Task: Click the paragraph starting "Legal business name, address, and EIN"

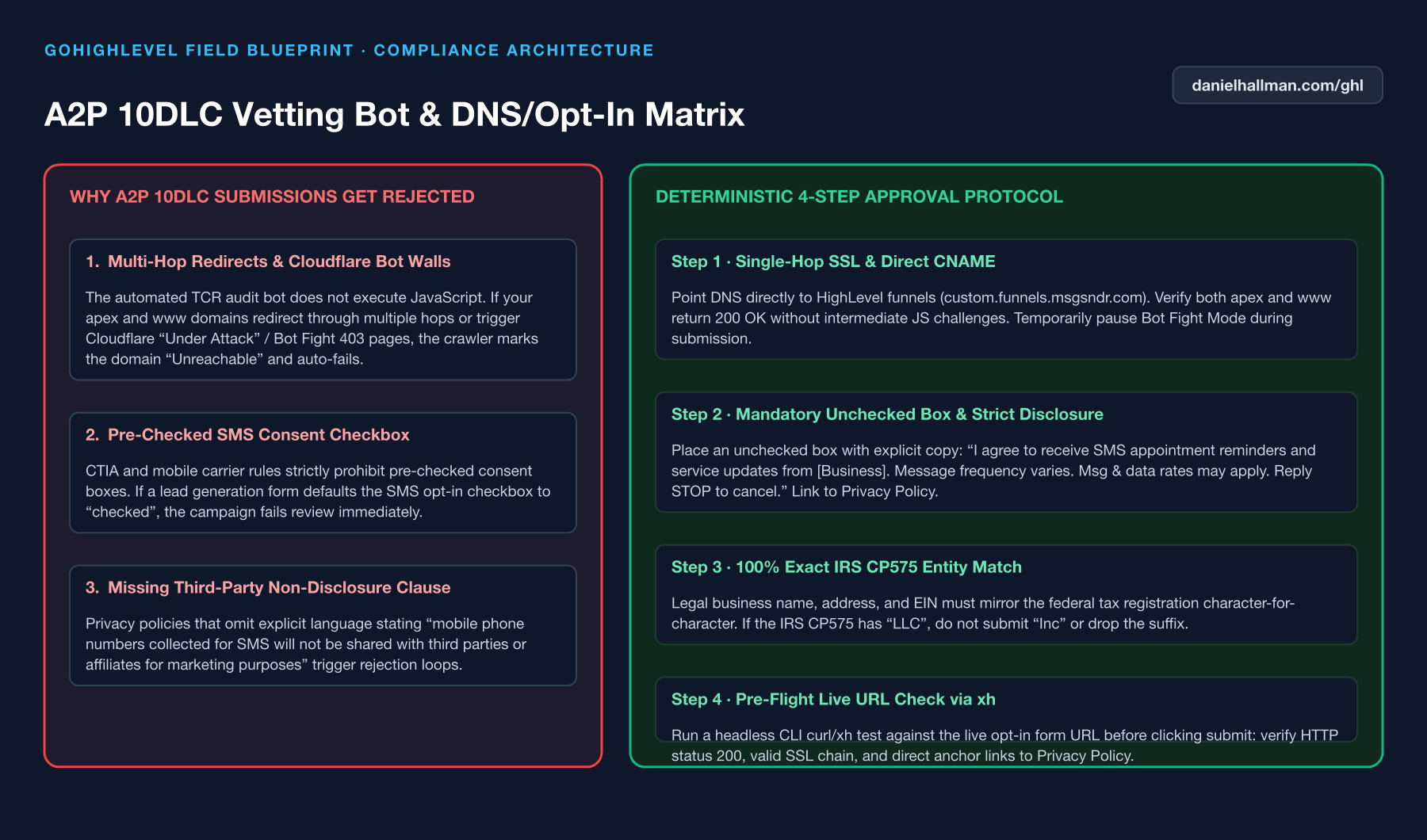Action: tap(983, 613)
